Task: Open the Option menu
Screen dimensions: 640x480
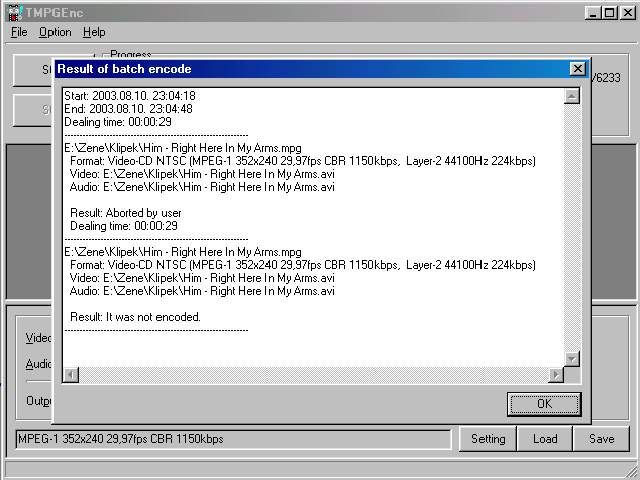Action: pyautogui.click(x=55, y=32)
